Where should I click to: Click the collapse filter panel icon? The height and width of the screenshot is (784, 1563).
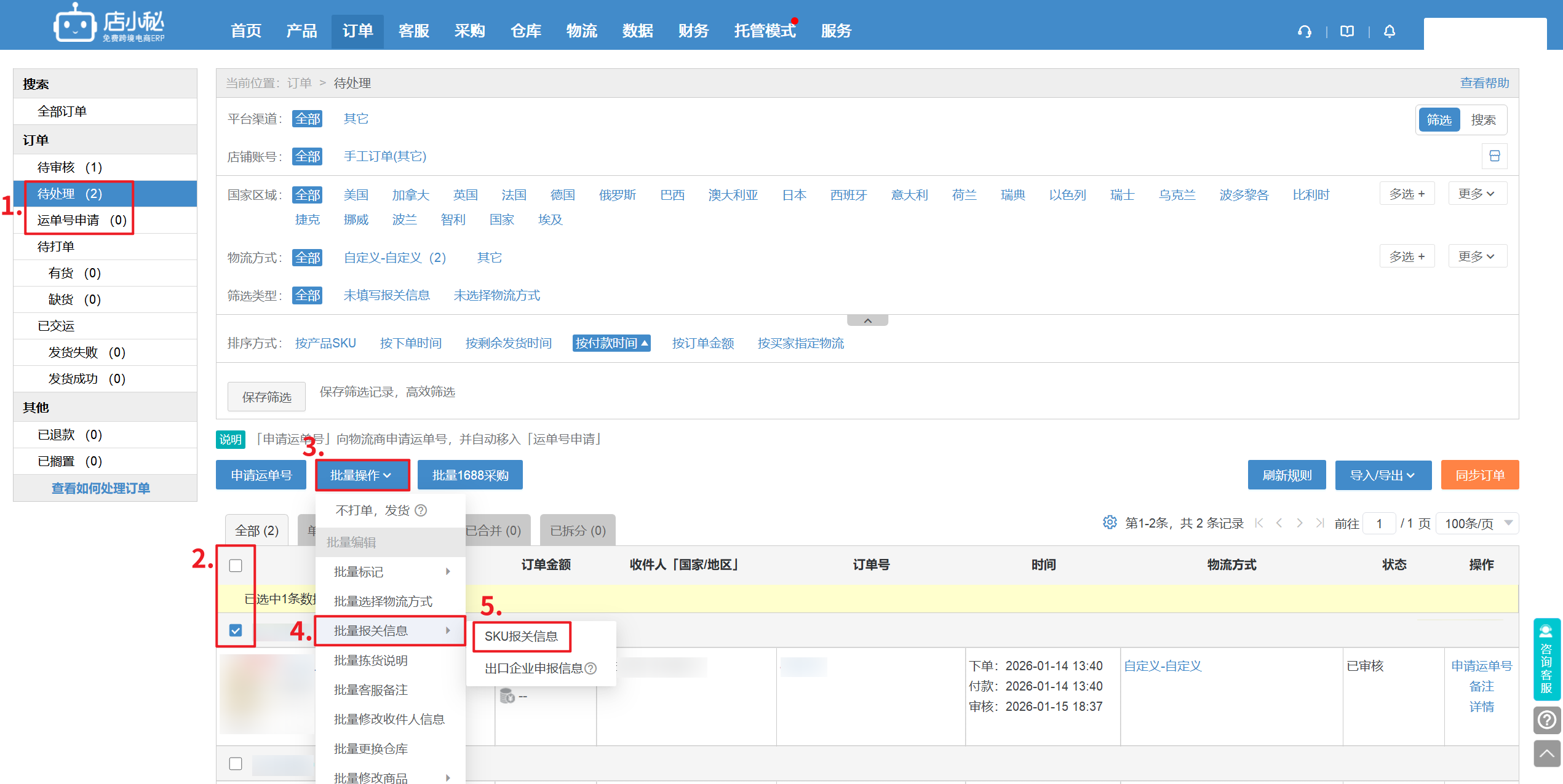(x=867, y=320)
